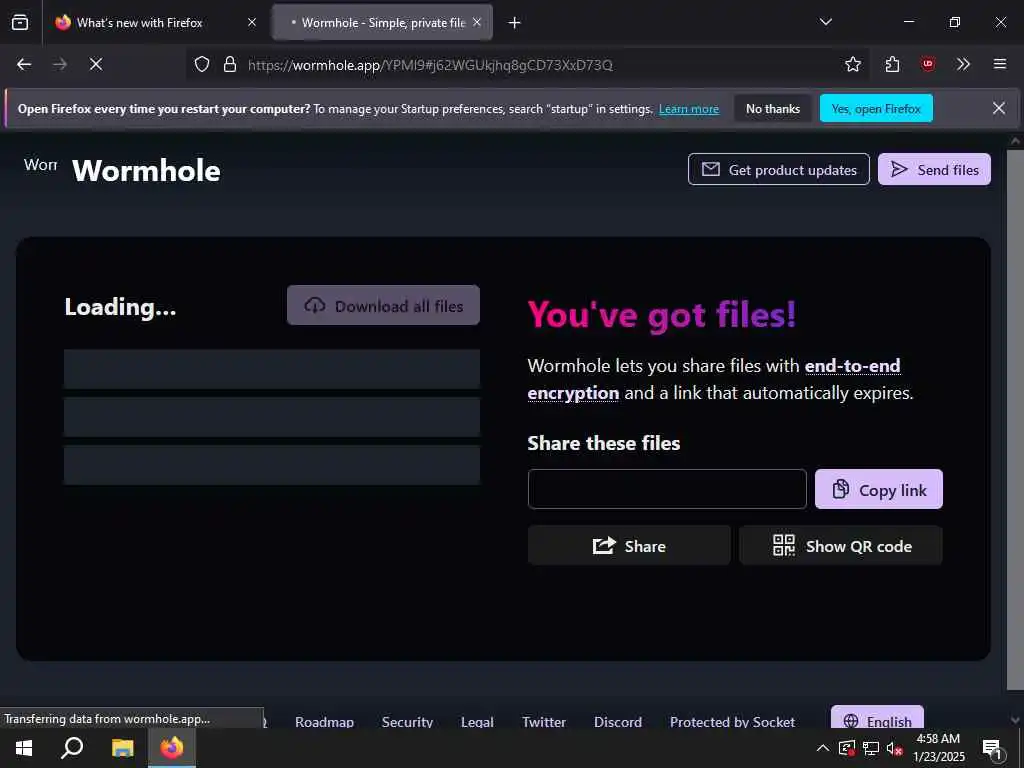The image size is (1024, 768).
Task: Open the clock showing 4:58 AM
Action: [938, 748]
